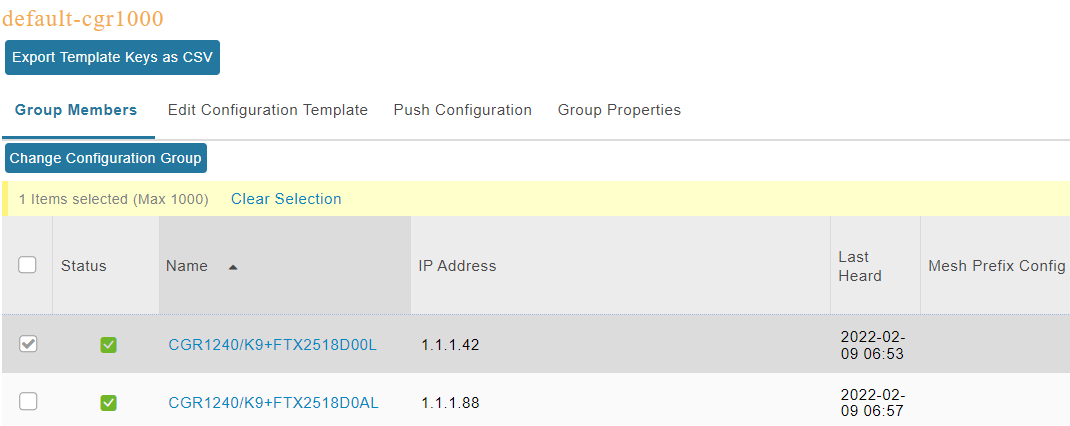
Task: Open the Group Properties tab
Action: point(619,110)
